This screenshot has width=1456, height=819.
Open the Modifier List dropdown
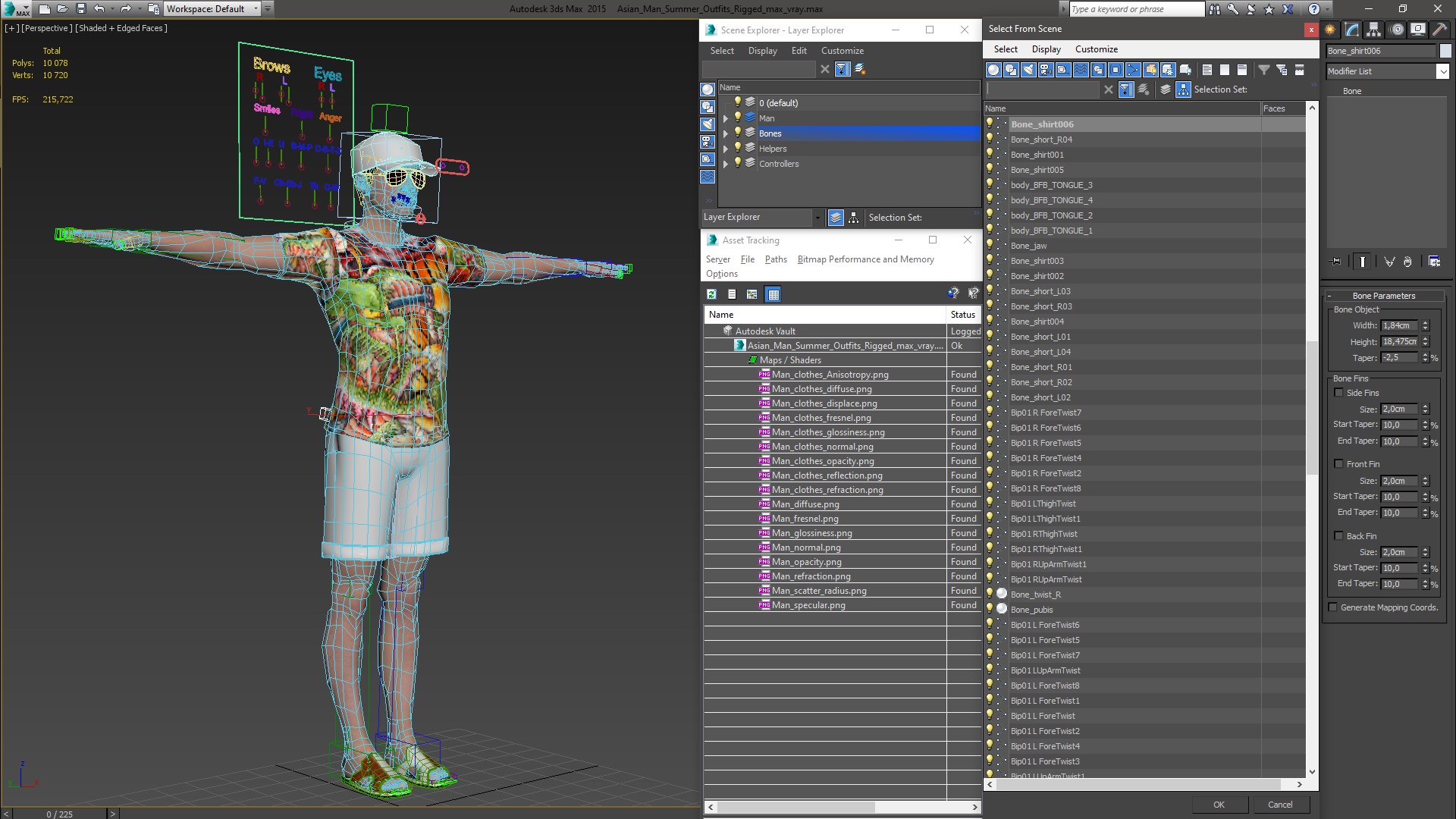pyautogui.click(x=1442, y=71)
